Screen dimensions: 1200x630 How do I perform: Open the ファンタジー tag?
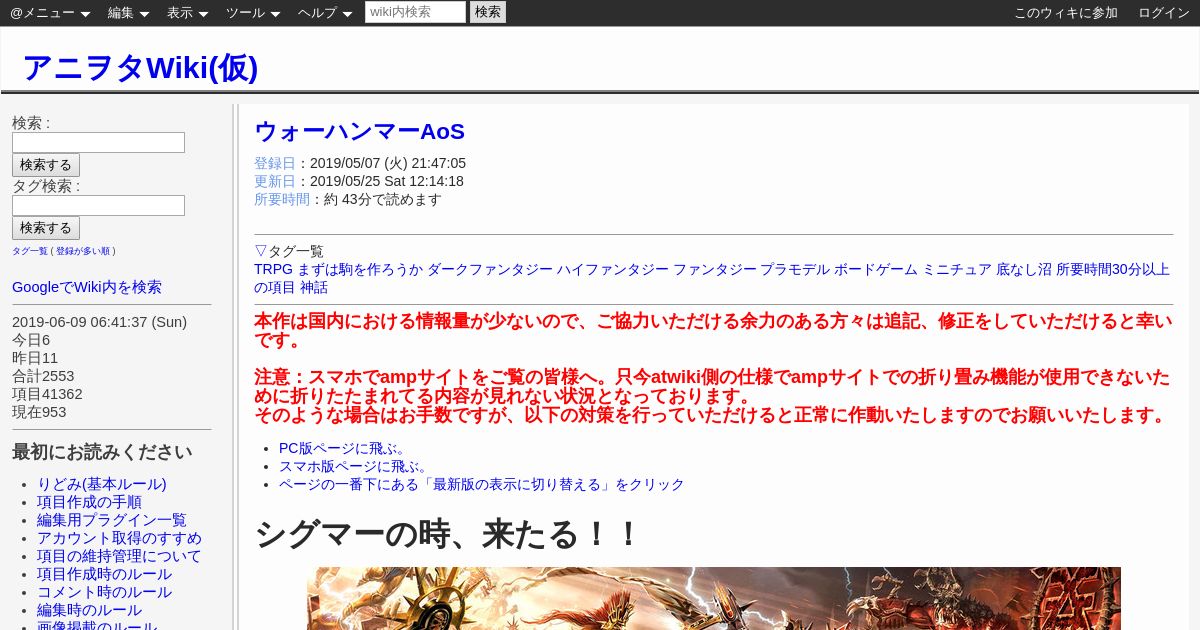pyautogui.click(x=715, y=269)
